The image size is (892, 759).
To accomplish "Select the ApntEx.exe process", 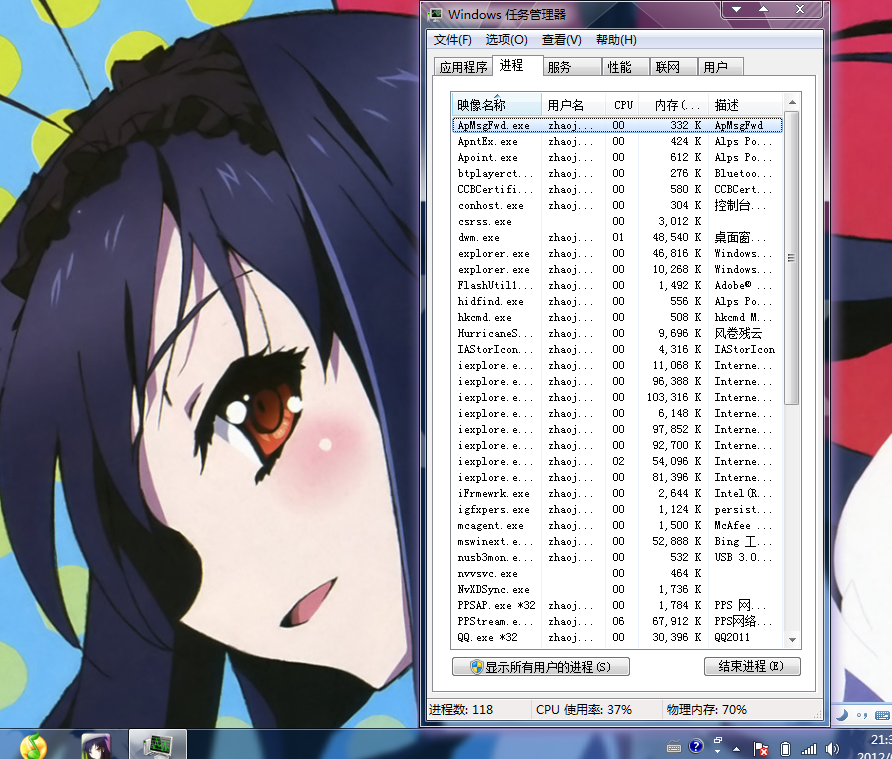I will 617,141.
